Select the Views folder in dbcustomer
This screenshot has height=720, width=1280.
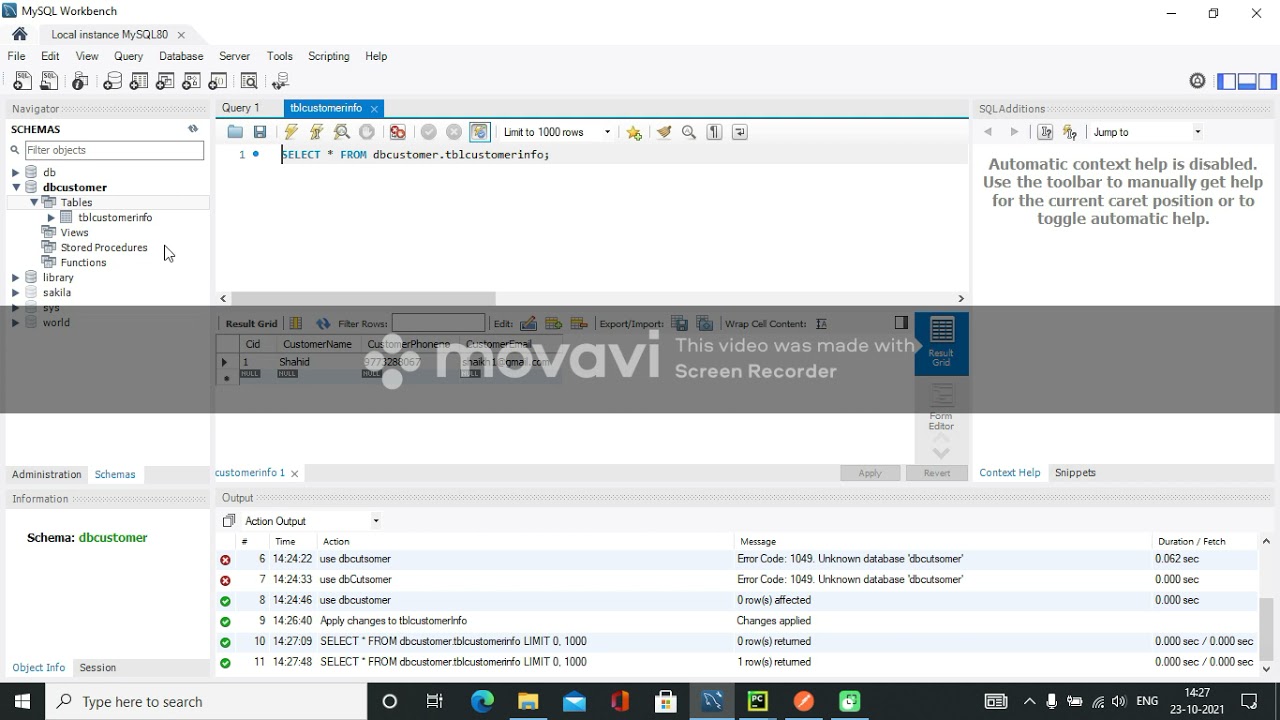(x=74, y=232)
